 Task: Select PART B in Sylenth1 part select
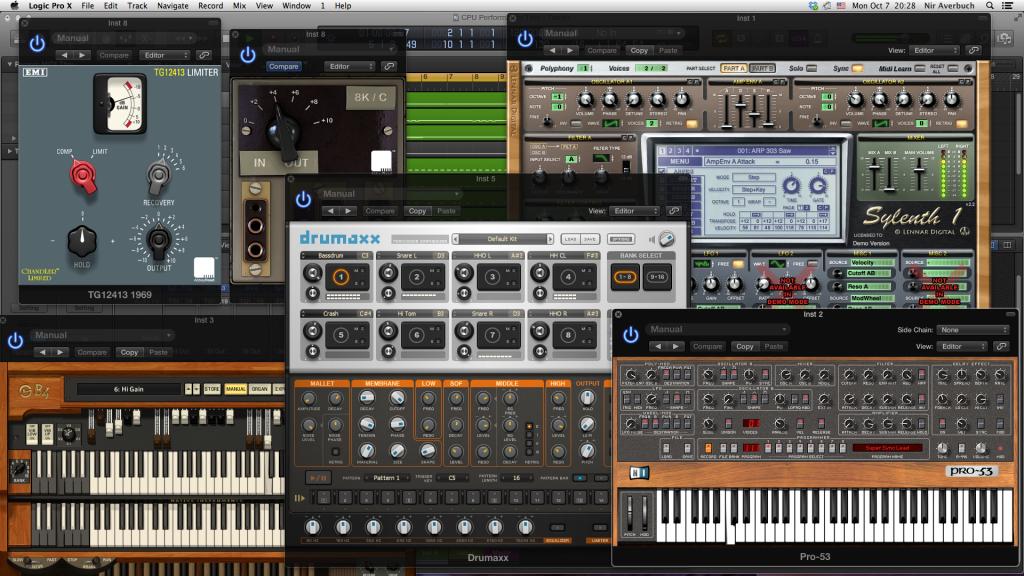(x=761, y=68)
